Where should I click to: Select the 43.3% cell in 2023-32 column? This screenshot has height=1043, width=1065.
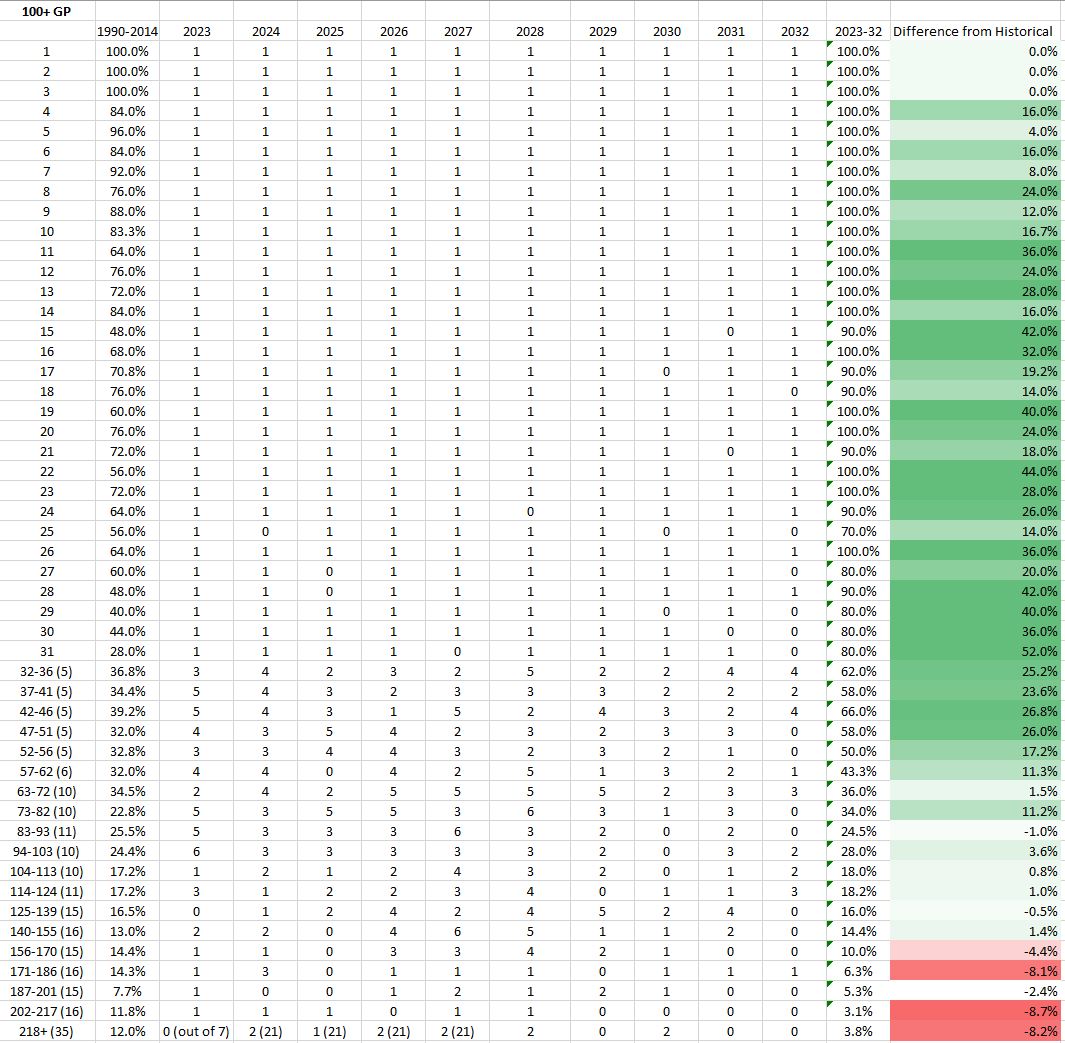click(x=858, y=771)
